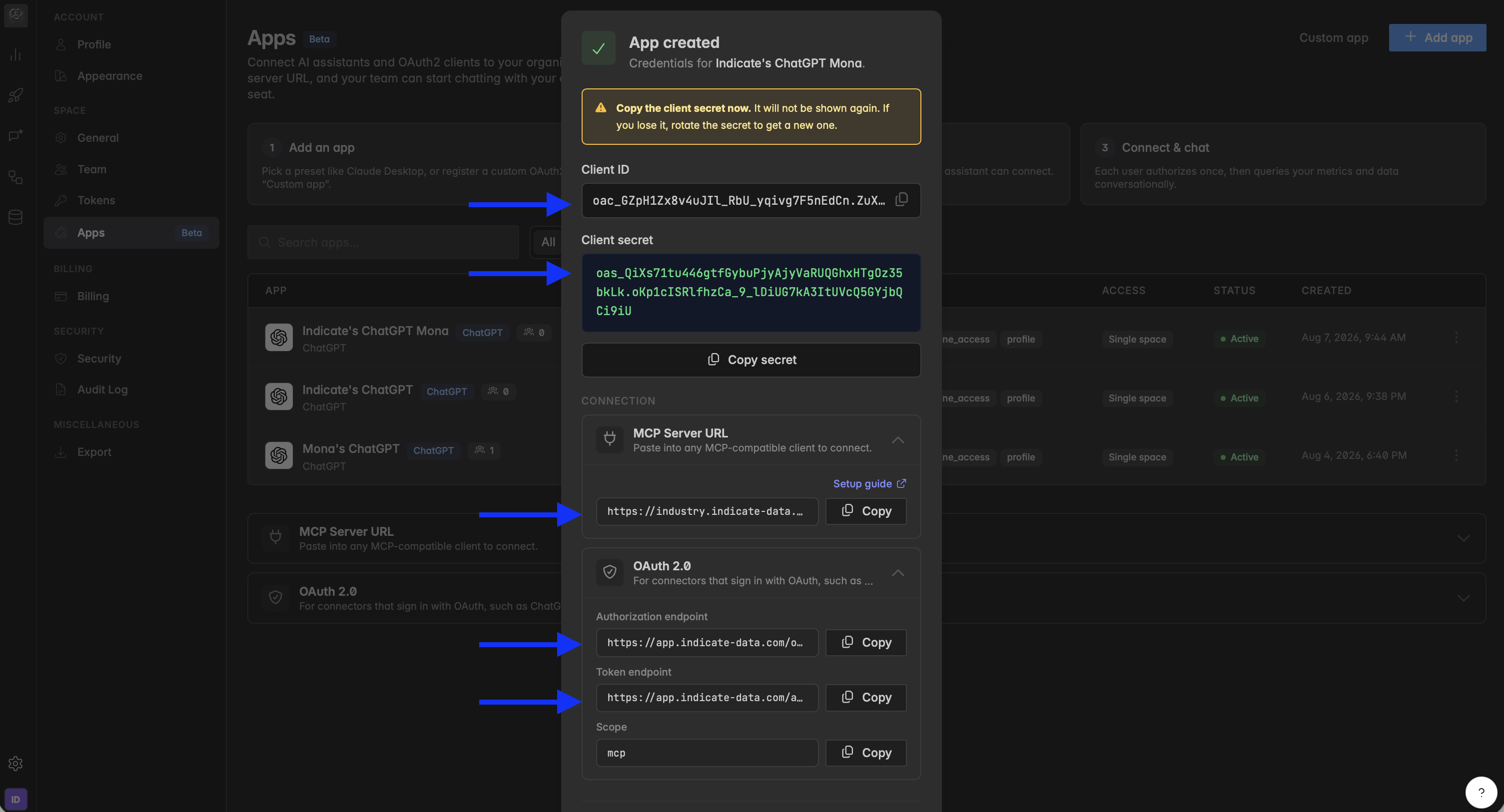Screen dimensions: 1504x812
Task: Select Apps in the sidebar
Action: coord(131,233)
